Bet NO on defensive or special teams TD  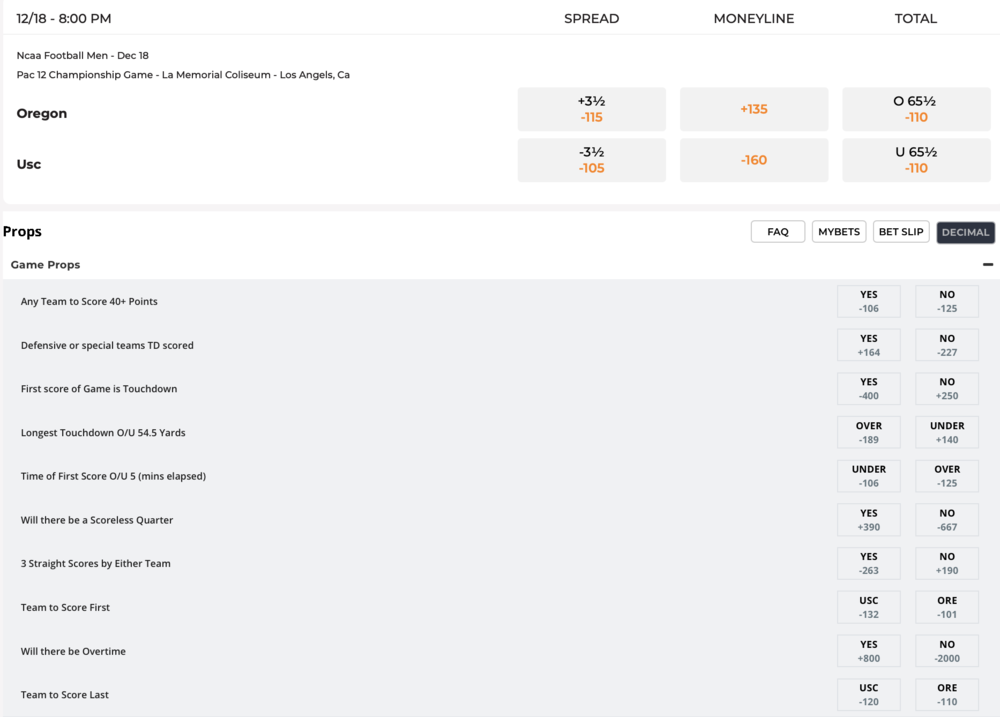(946, 345)
